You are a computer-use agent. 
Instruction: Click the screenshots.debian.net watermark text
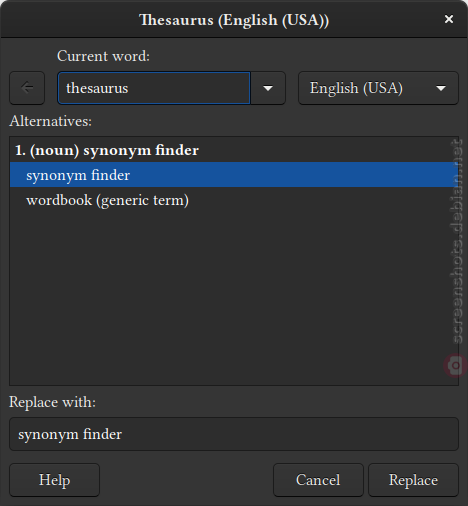click(x=456, y=242)
